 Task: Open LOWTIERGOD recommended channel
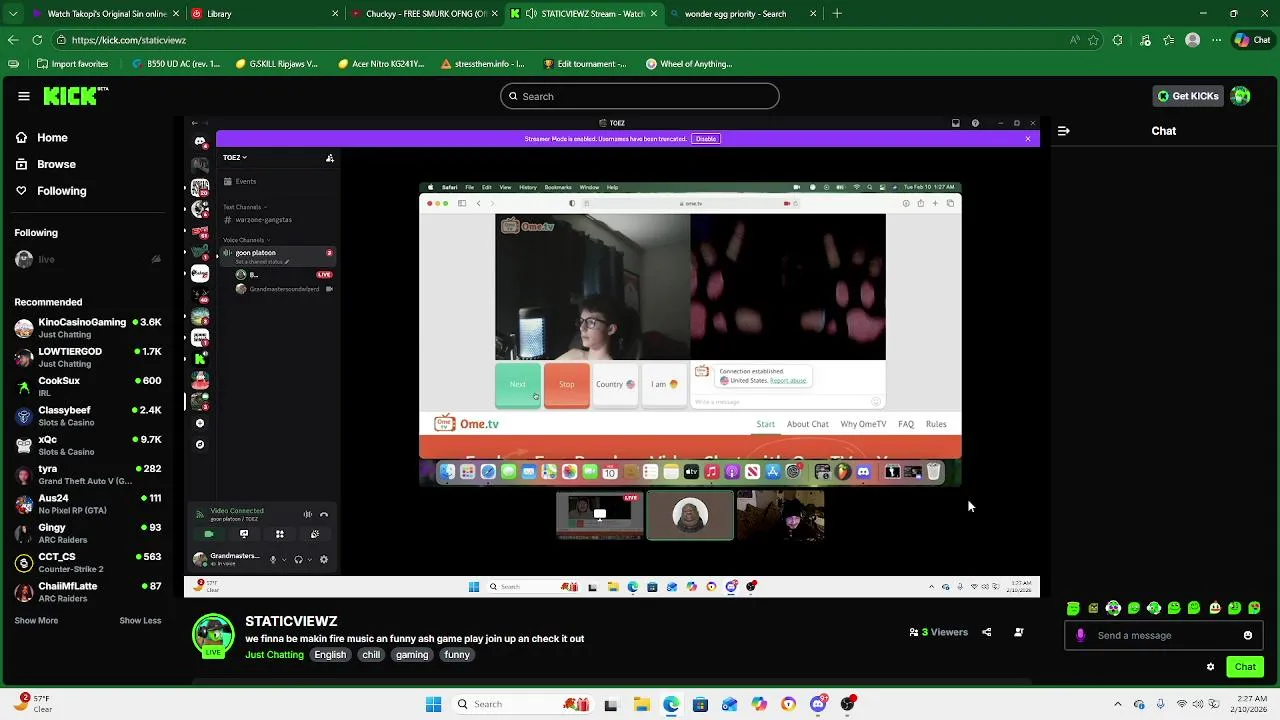click(88, 357)
